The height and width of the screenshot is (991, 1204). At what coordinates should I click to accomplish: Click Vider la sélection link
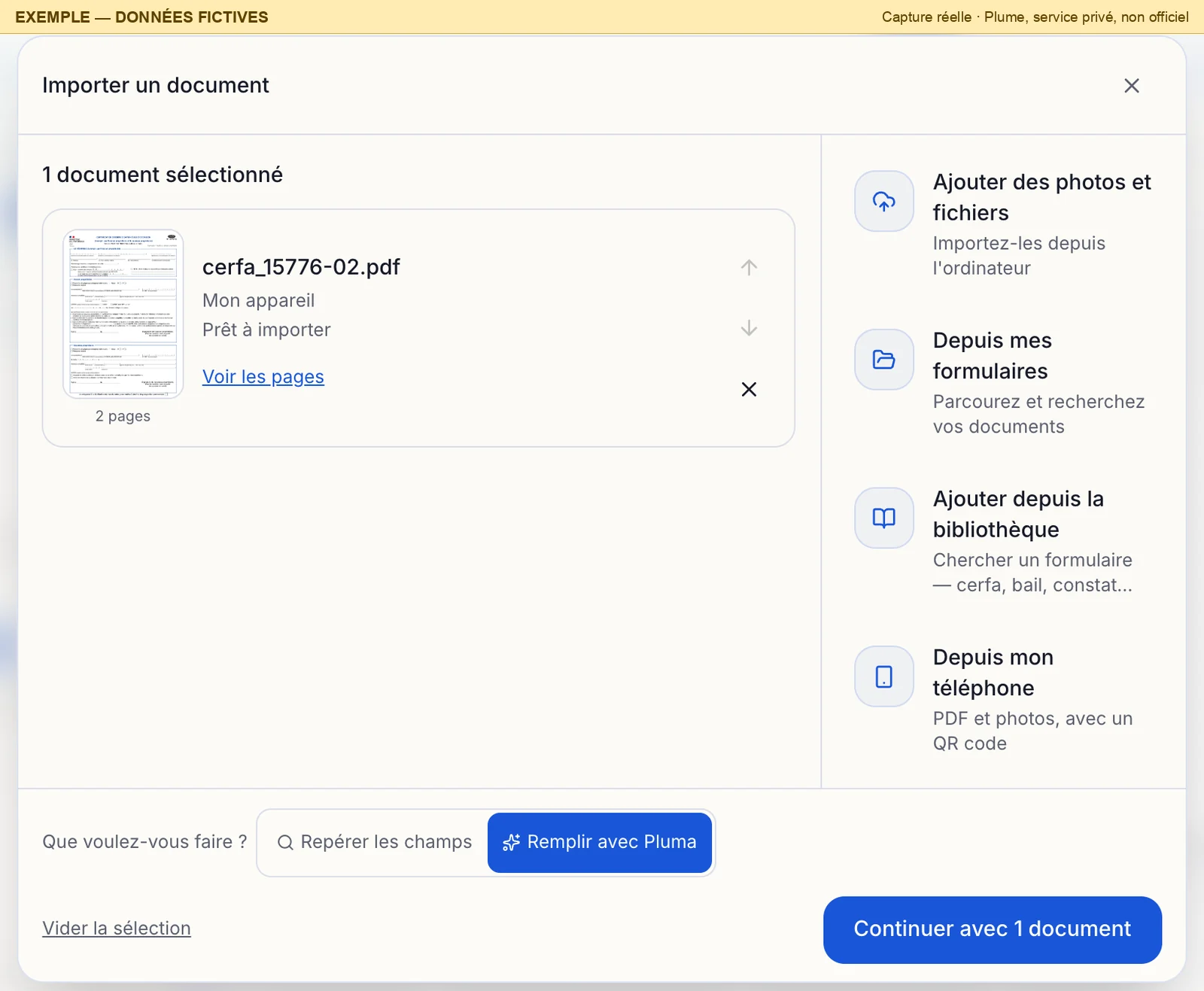tap(117, 928)
